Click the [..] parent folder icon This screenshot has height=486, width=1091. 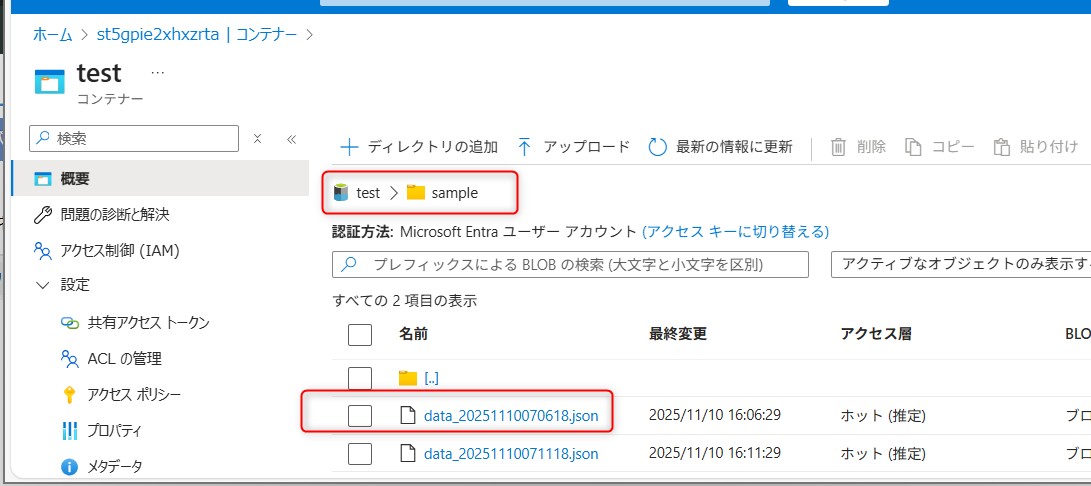[x=408, y=378]
